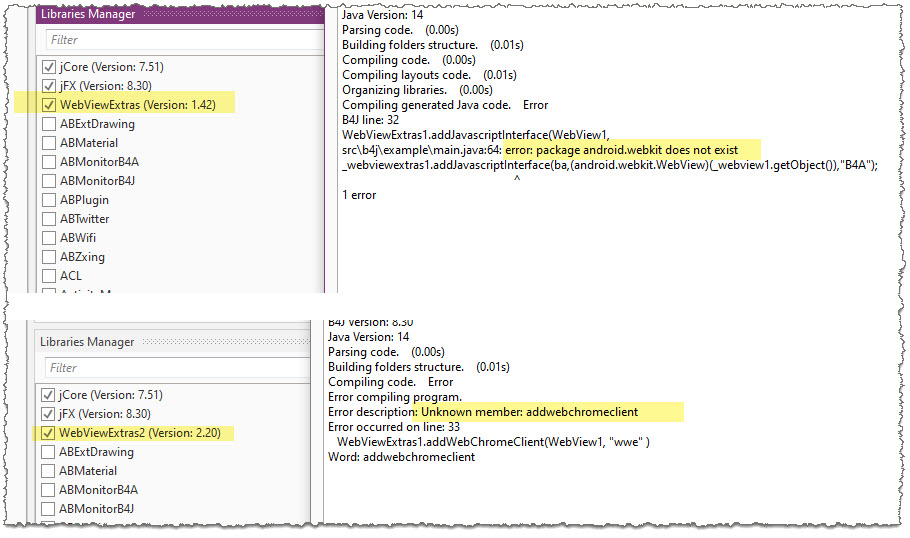Viewport: 910px width, 538px height.
Task: Click the "Compiling code. Error" log line
Action: (390, 382)
